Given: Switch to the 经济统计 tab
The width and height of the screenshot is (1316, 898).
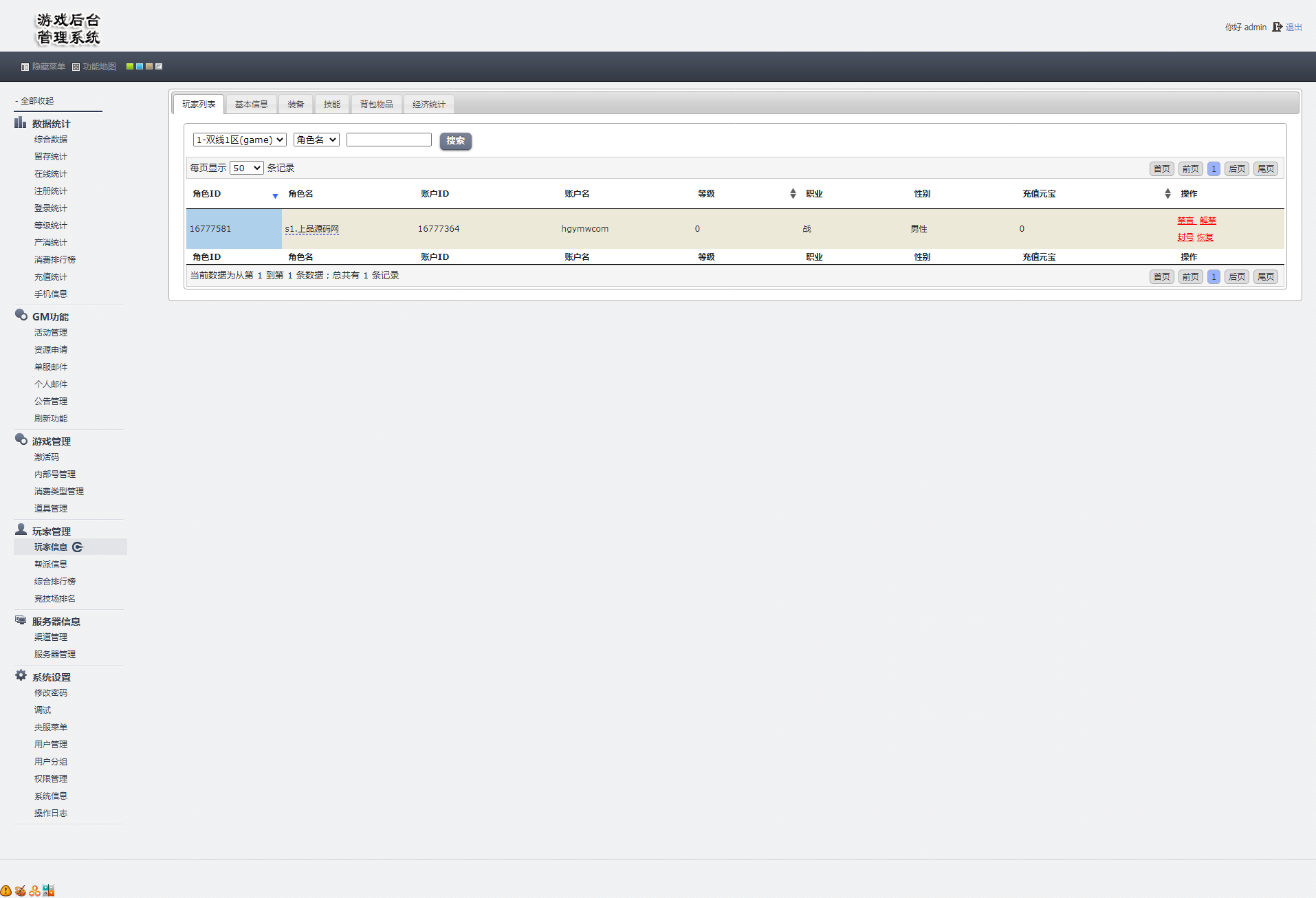Looking at the screenshot, I should point(428,105).
